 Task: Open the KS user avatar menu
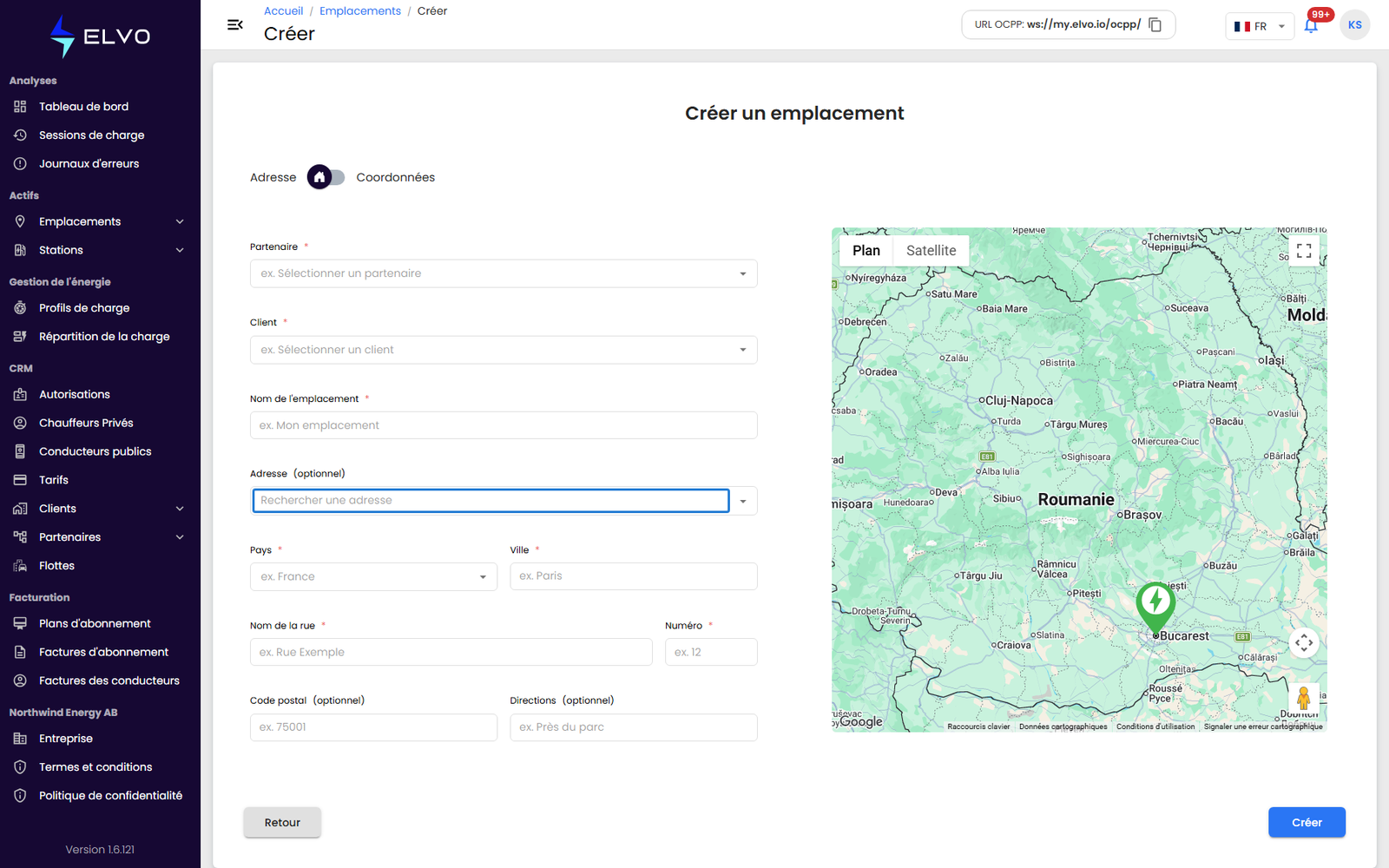point(1354,25)
